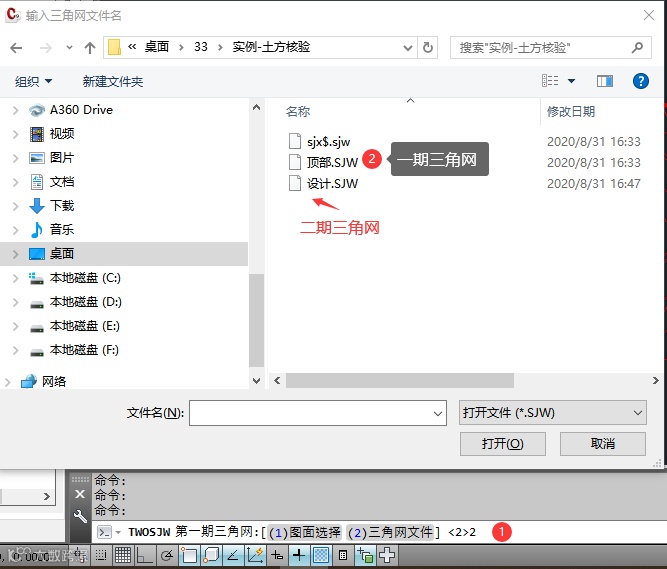Open file type 打开文件 (*.SJW) dropdown
The image size is (667, 569).
coord(553,413)
